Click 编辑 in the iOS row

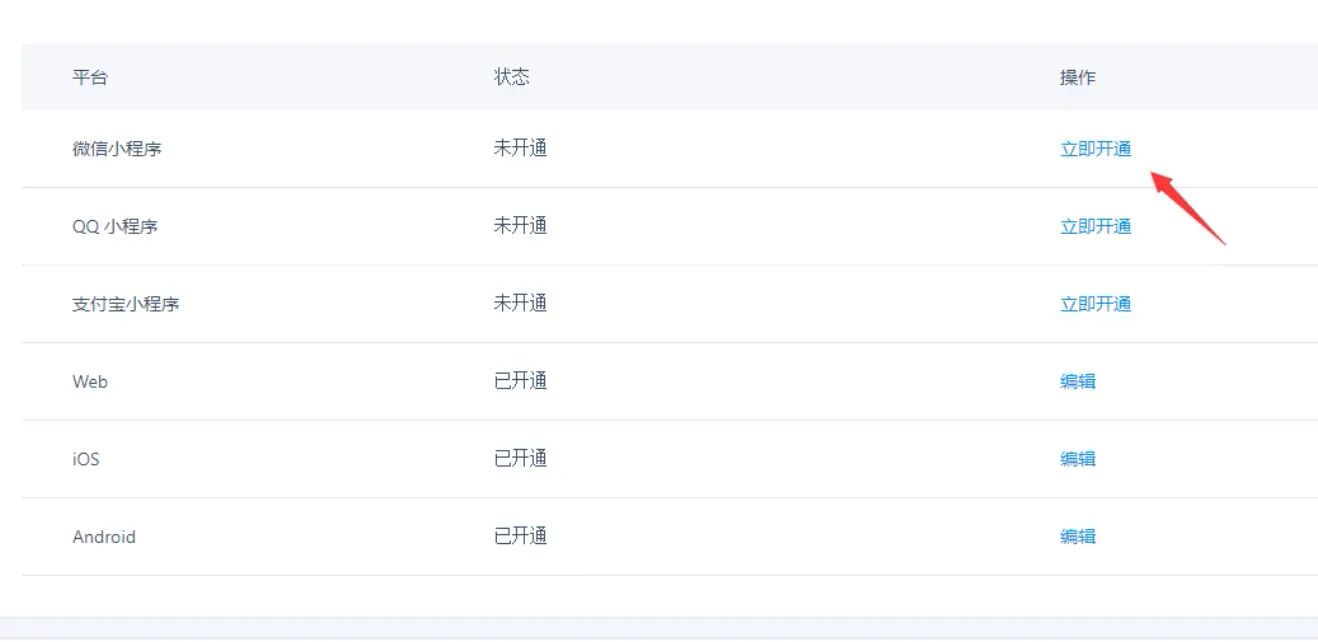[x=1077, y=459]
